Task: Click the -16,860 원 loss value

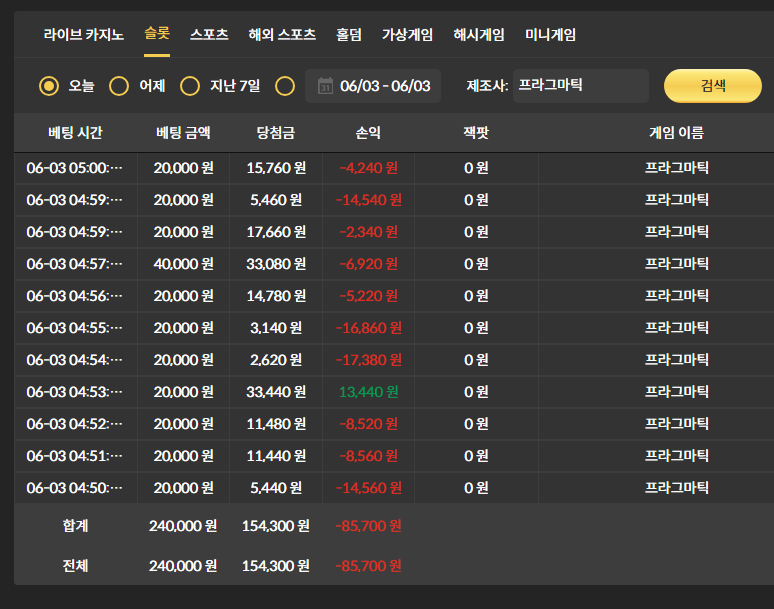Action: point(368,328)
